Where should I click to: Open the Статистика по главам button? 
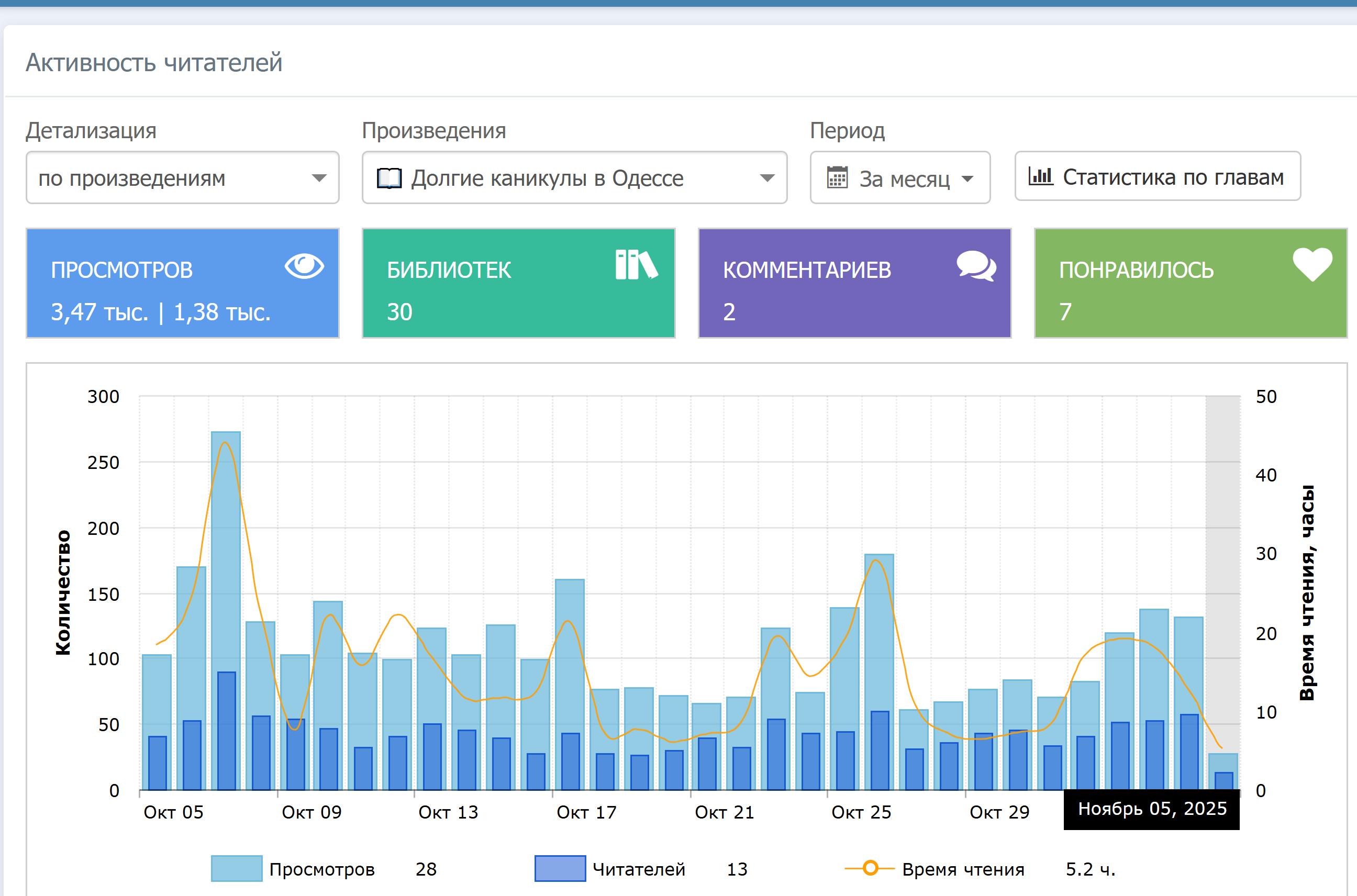[1158, 176]
